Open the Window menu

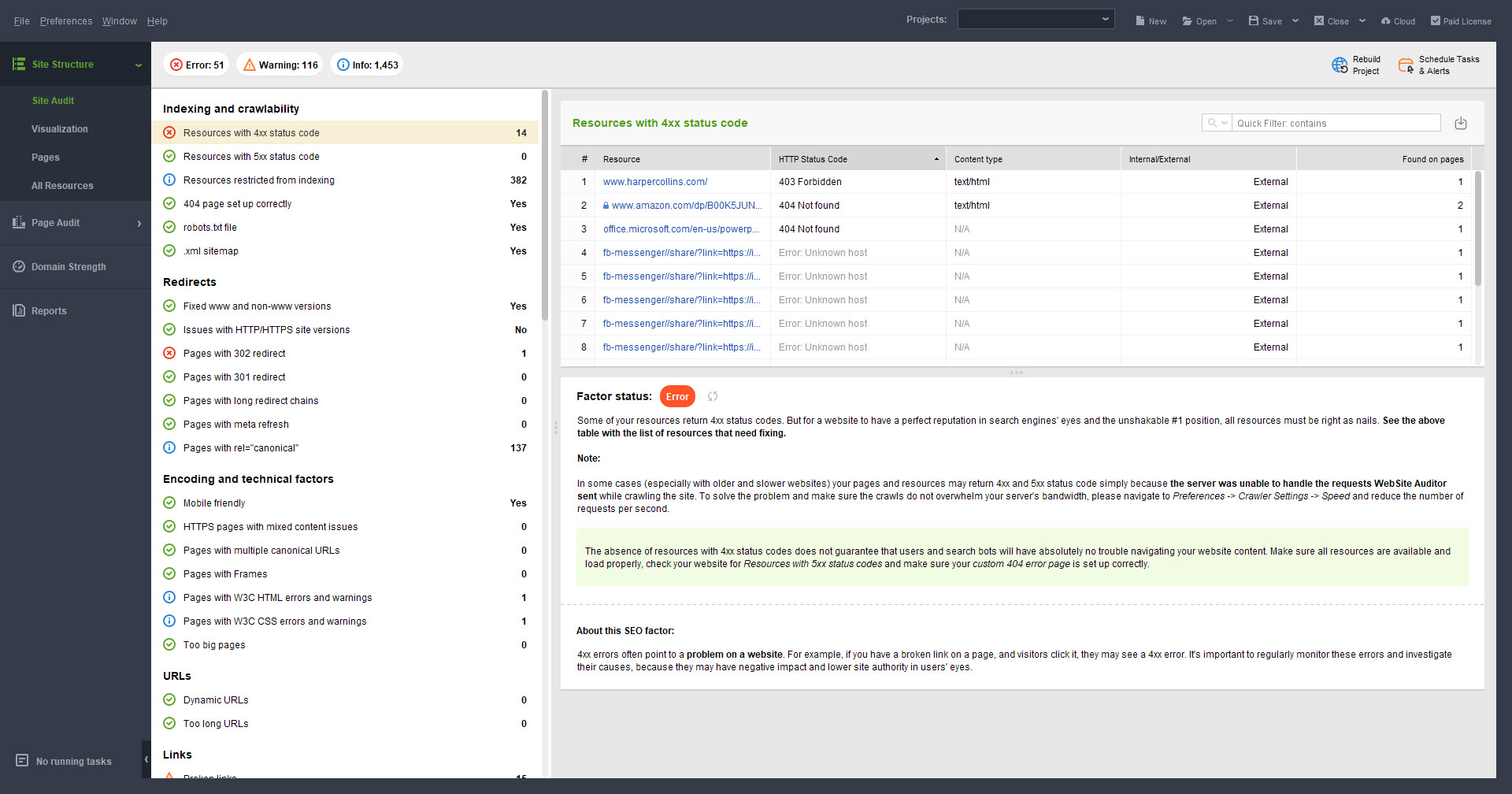coord(120,21)
